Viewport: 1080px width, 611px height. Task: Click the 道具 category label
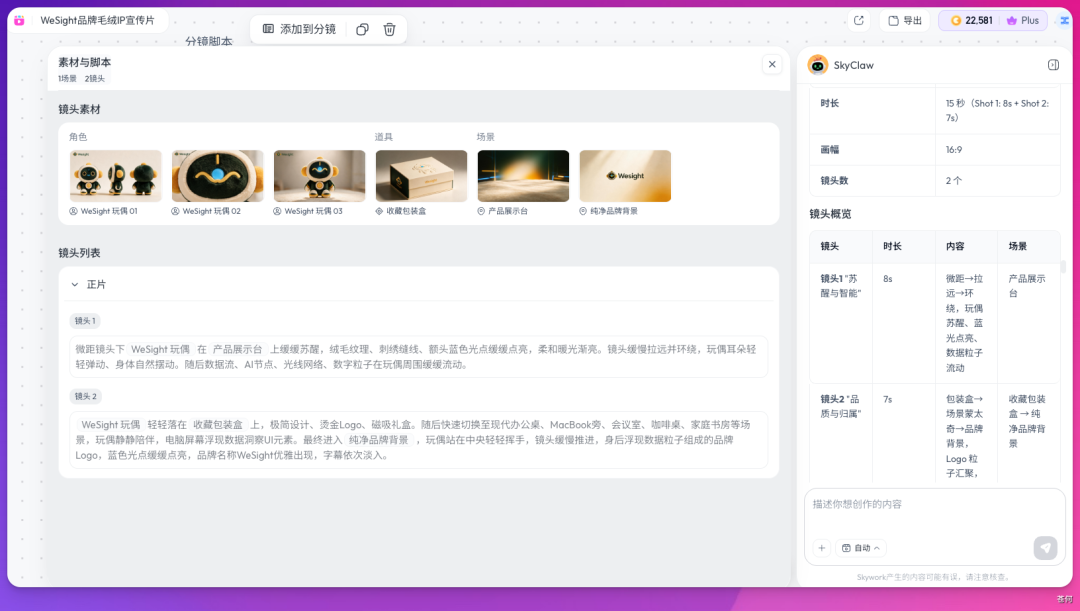pos(384,137)
